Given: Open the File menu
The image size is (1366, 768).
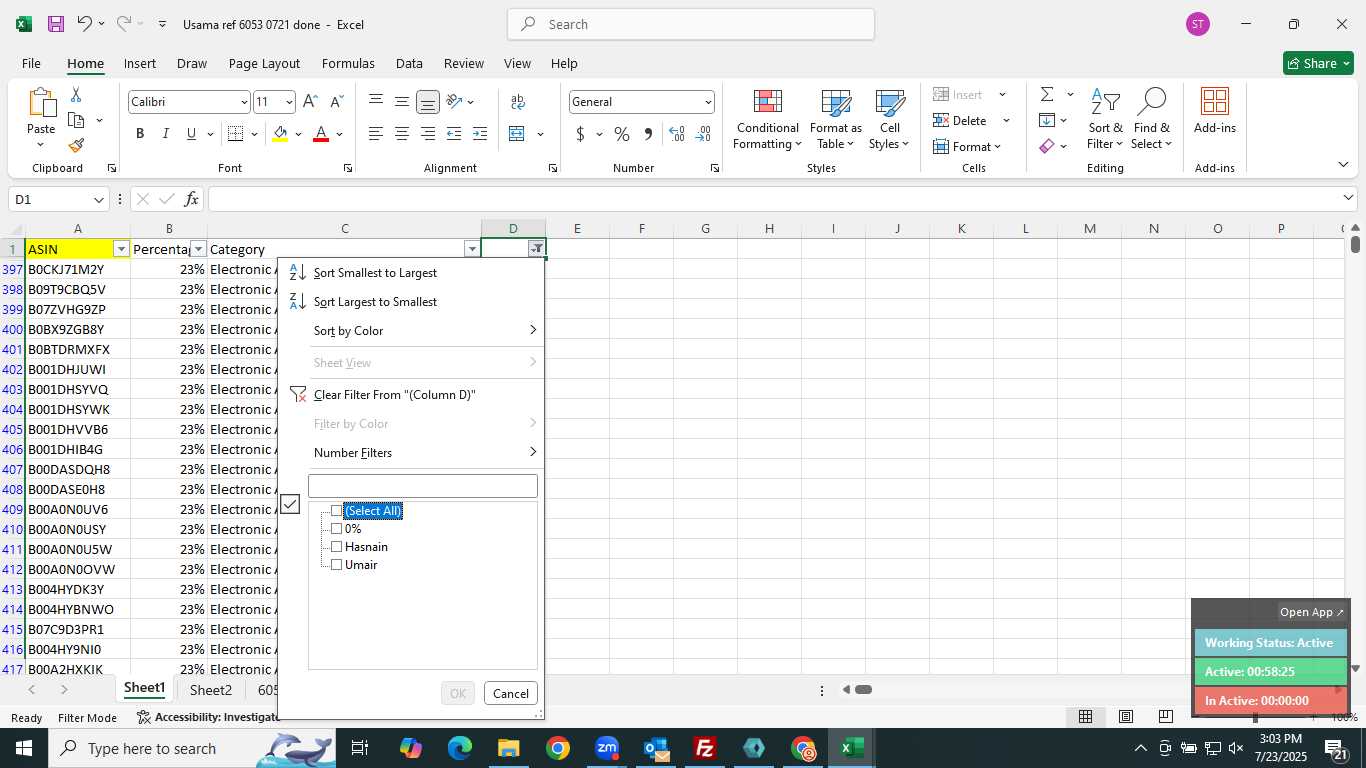Looking at the screenshot, I should click(31, 63).
